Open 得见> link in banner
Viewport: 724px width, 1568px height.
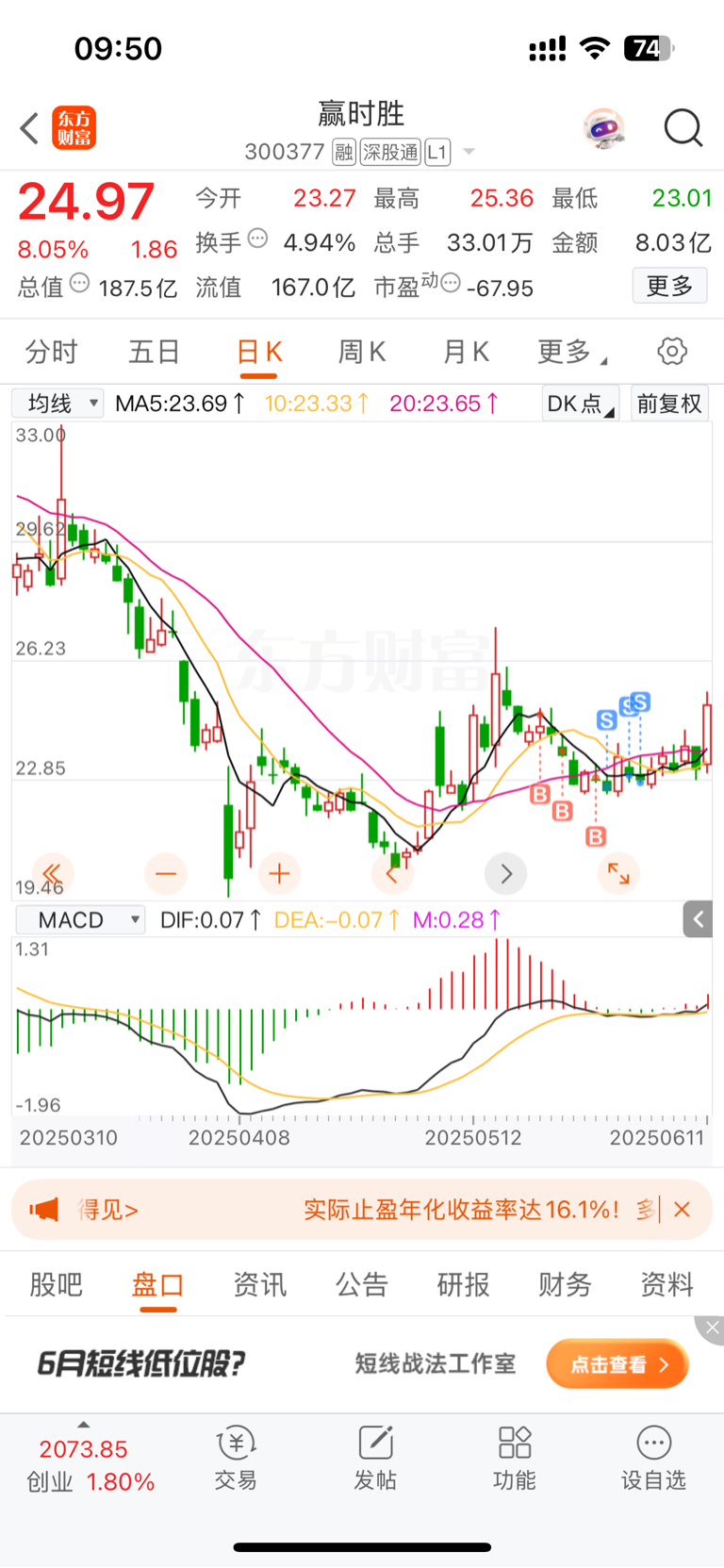[x=108, y=1210]
